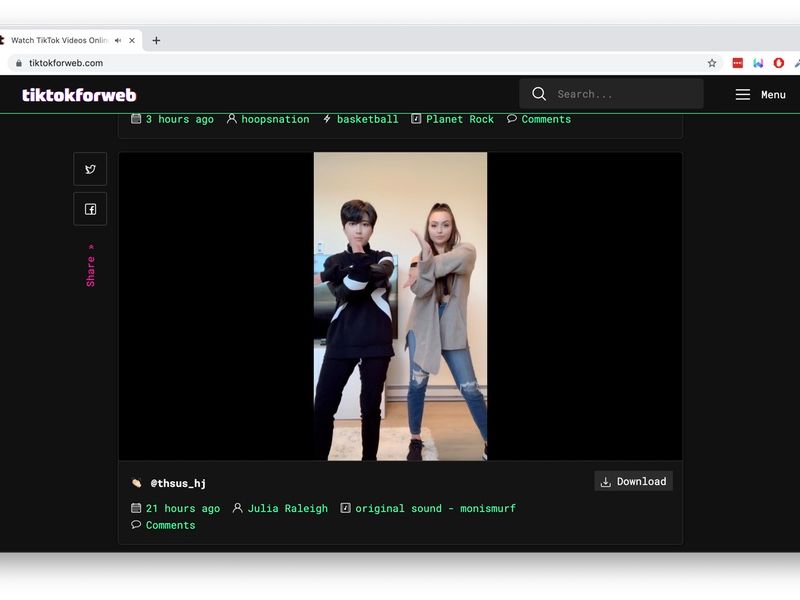Click the pointing hand icon near @thsus_hj

(135, 481)
